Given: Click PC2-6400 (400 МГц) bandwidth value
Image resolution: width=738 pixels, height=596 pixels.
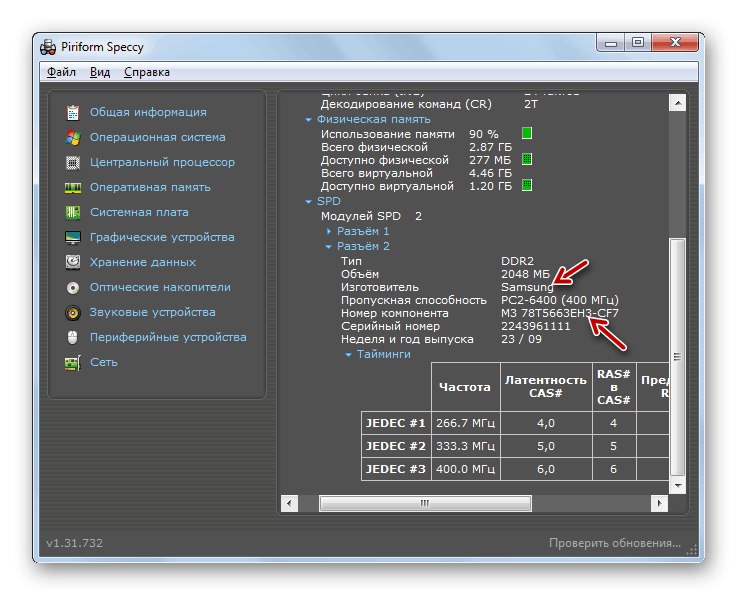Looking at the screenshot, I should (x=560, y=300).
